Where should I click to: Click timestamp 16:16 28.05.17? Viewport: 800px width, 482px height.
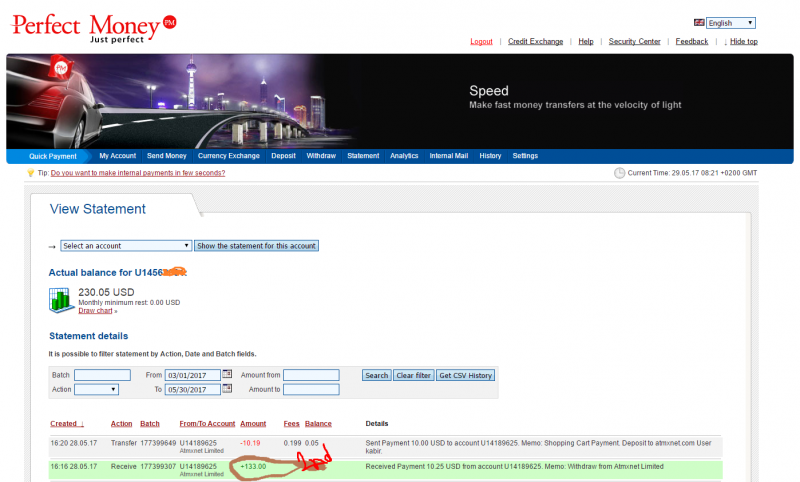tap(73, 467)
